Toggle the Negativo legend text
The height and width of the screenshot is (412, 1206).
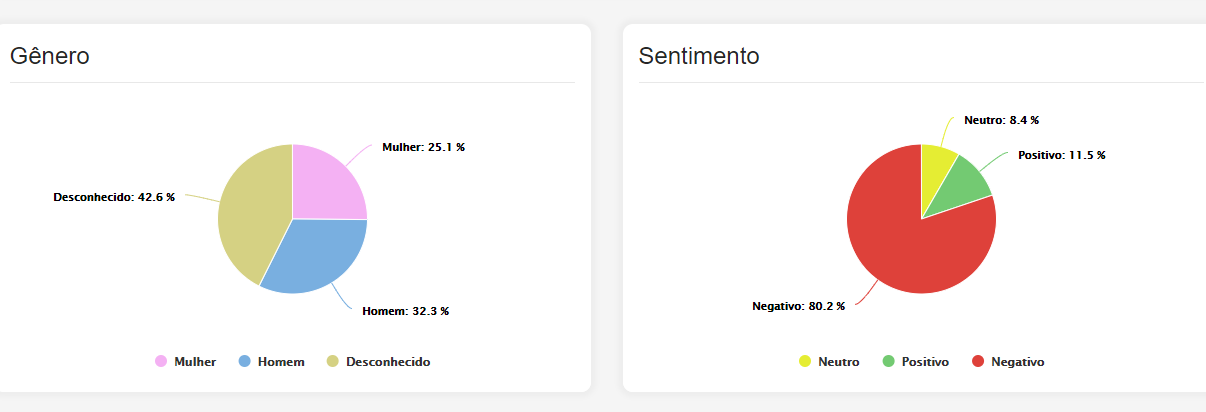pyautogui.click(x=1017, y=362)
